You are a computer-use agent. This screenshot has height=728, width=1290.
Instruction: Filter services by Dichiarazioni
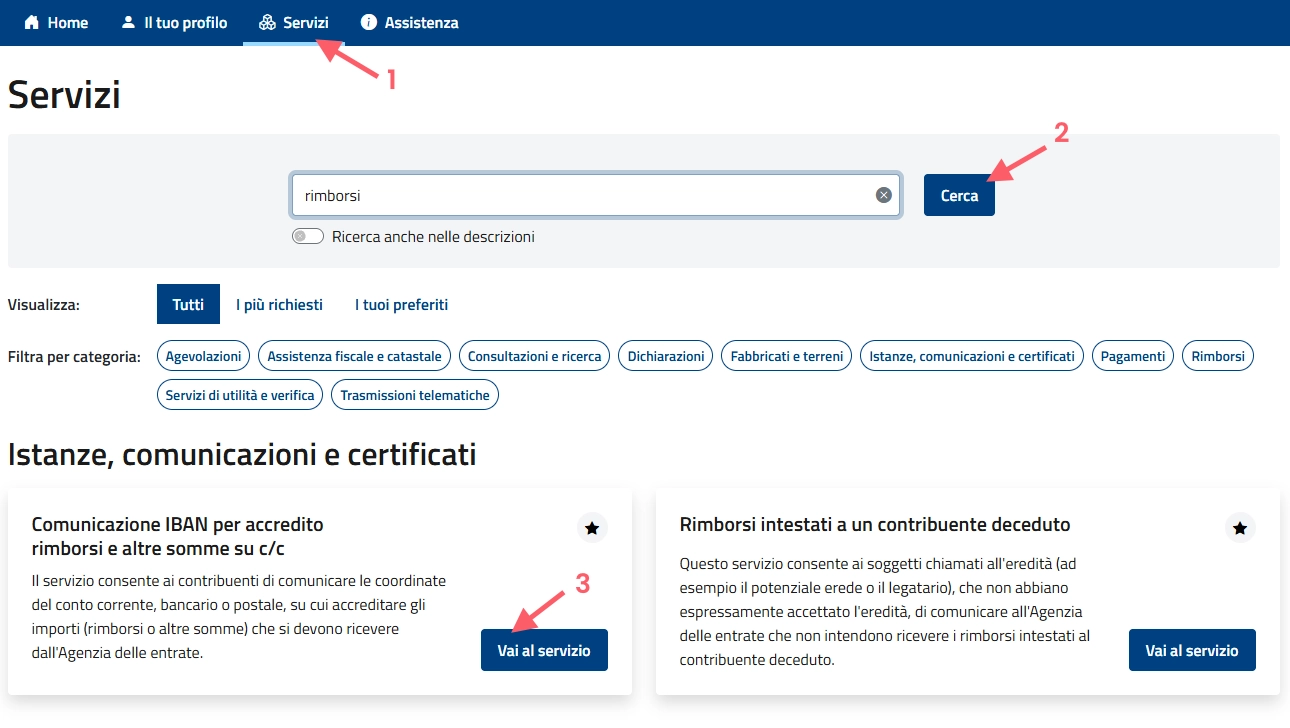point(665,355)
